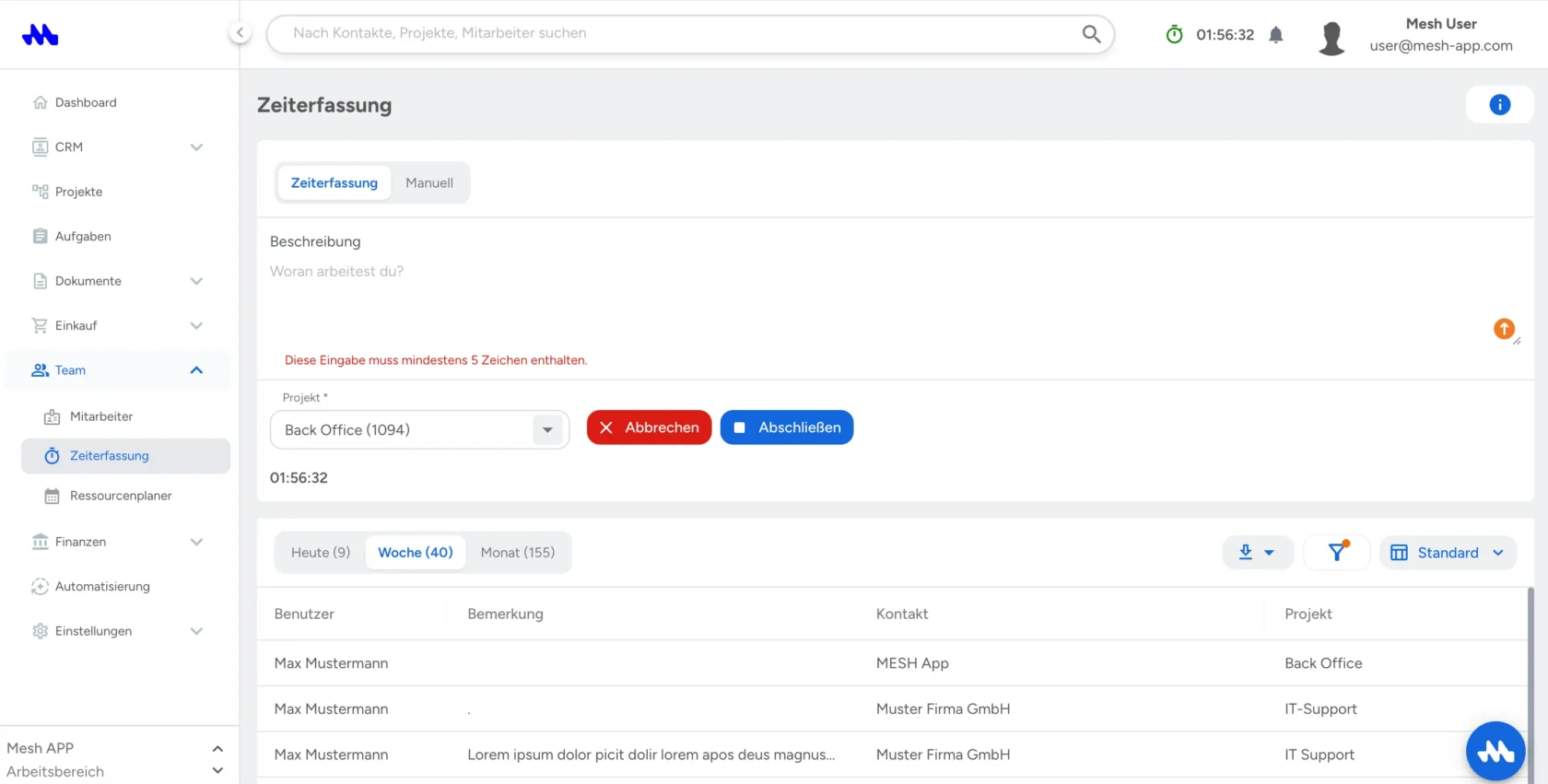The height and width of the screenshot is (784, 1548).
Task: Click the search magnifier icon
Action: click(1091, 34)
